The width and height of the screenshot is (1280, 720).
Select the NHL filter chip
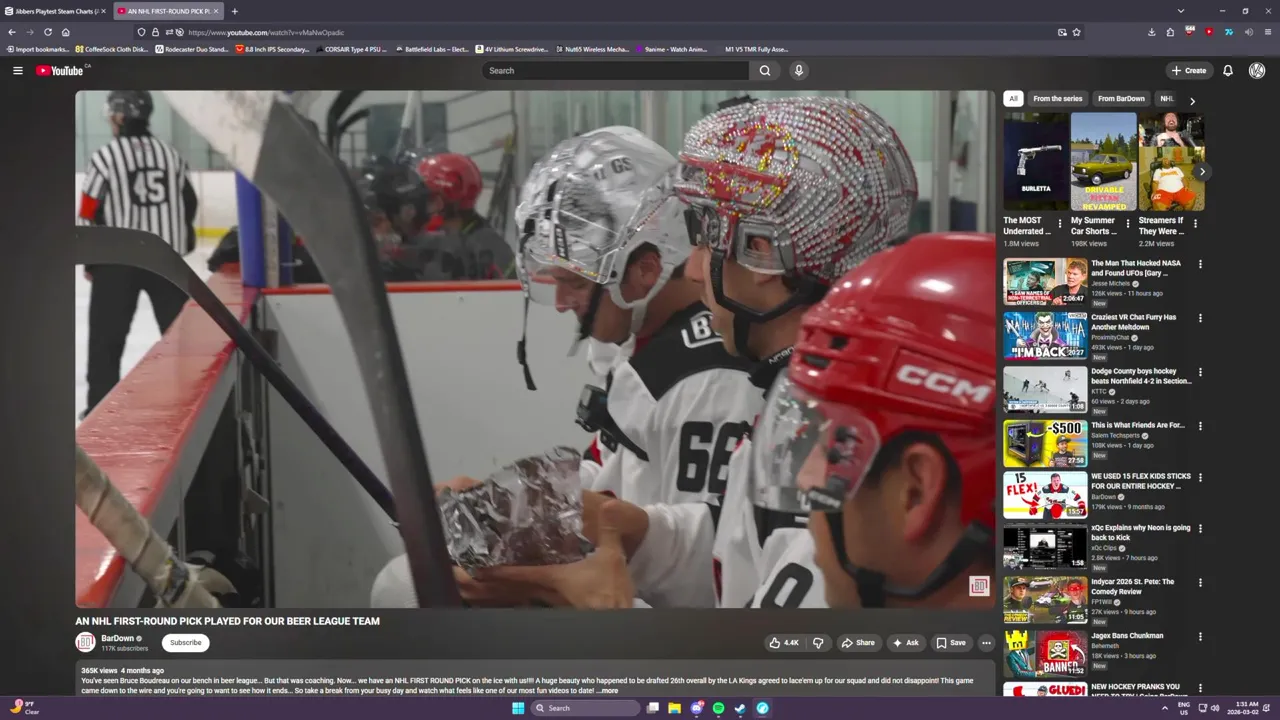point(1166,99)
